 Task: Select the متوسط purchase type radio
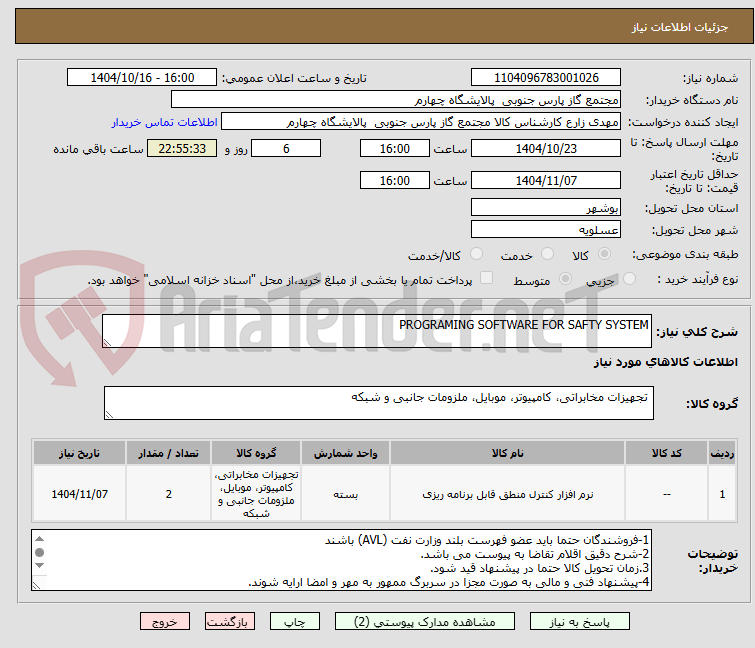tap(565, 279)
